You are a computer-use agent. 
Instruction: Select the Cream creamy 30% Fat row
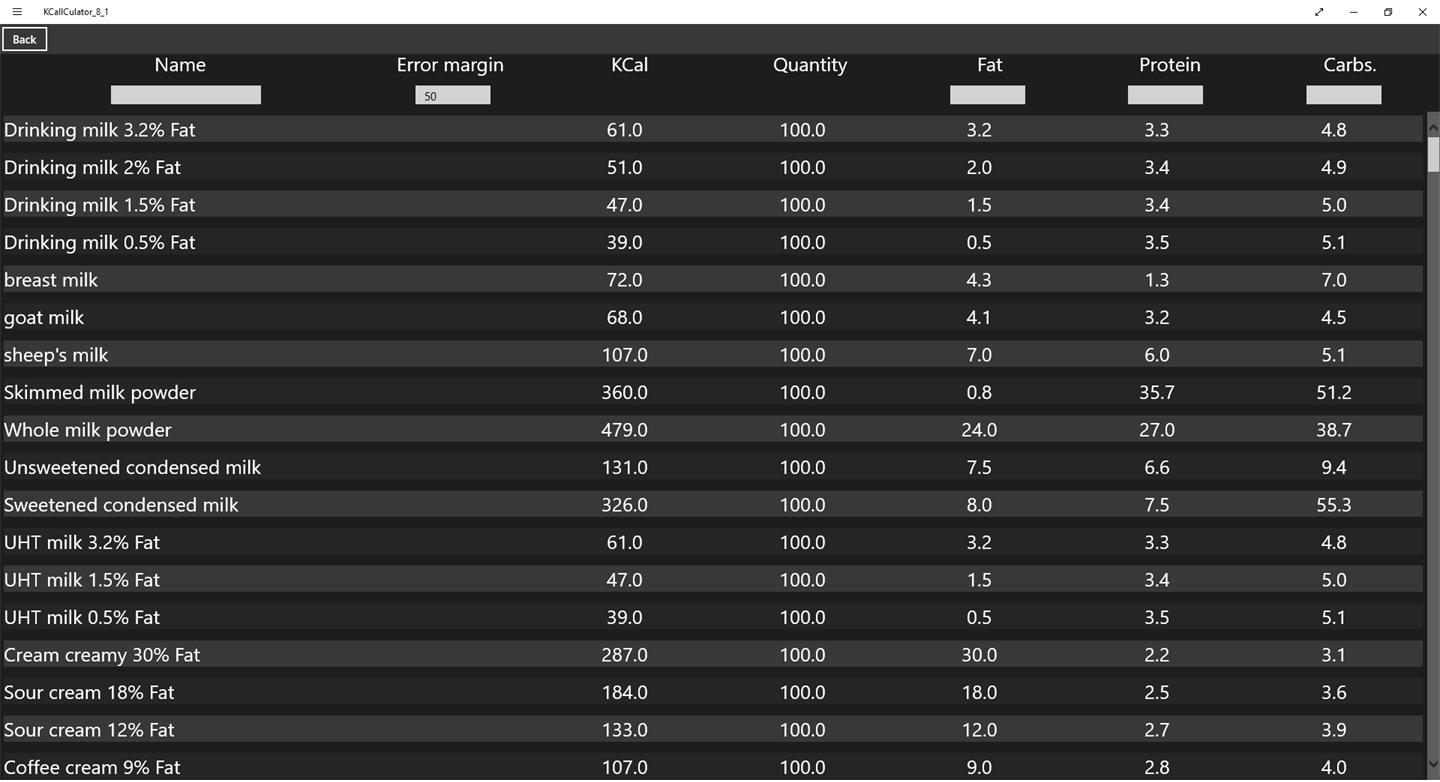click(712, 655)
